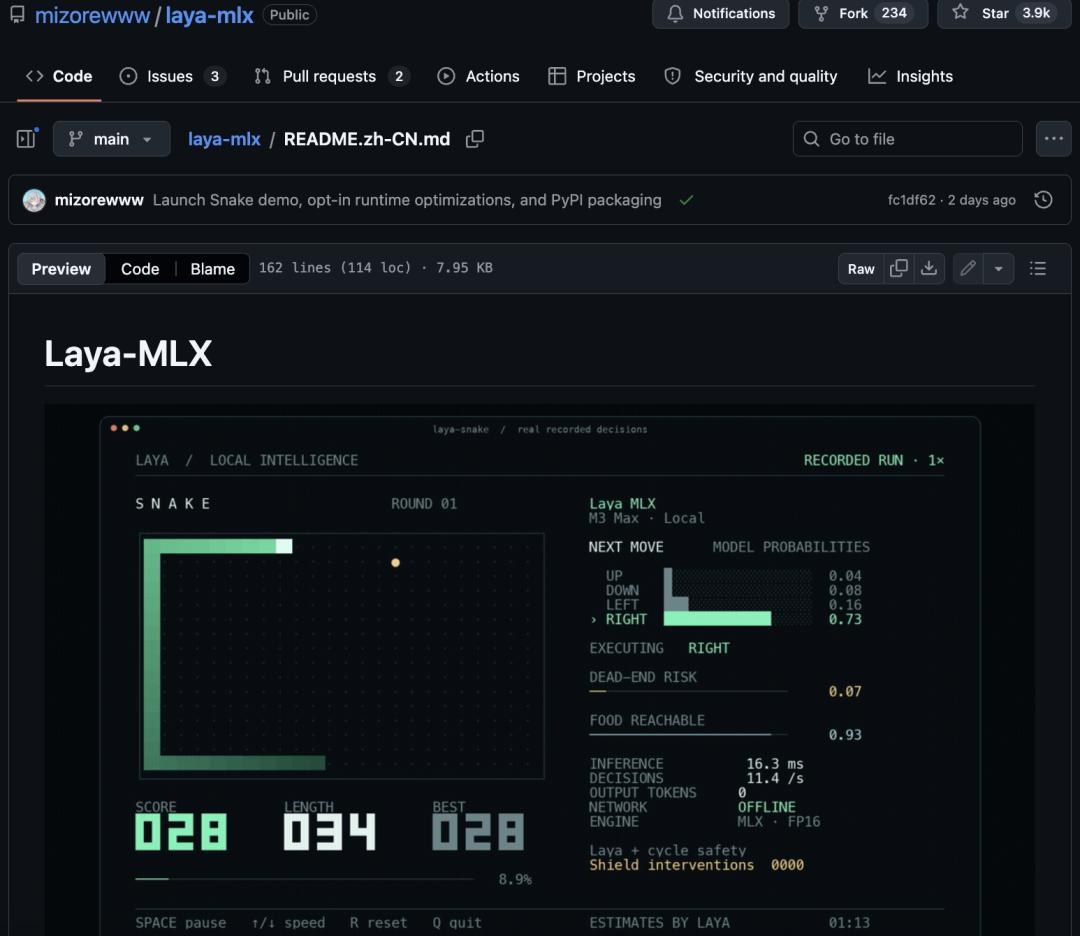Open the document outline
1080x936 pixels.
pyautogui.click(x=1038, y=269)
